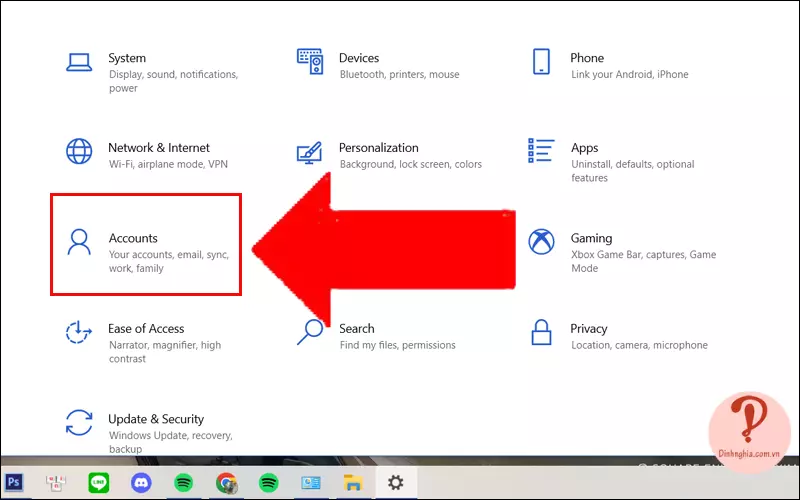This screenshot has height=500, width=800.
Task: Click the Search magnifying glass icon
Action: (x=310, y=332)
